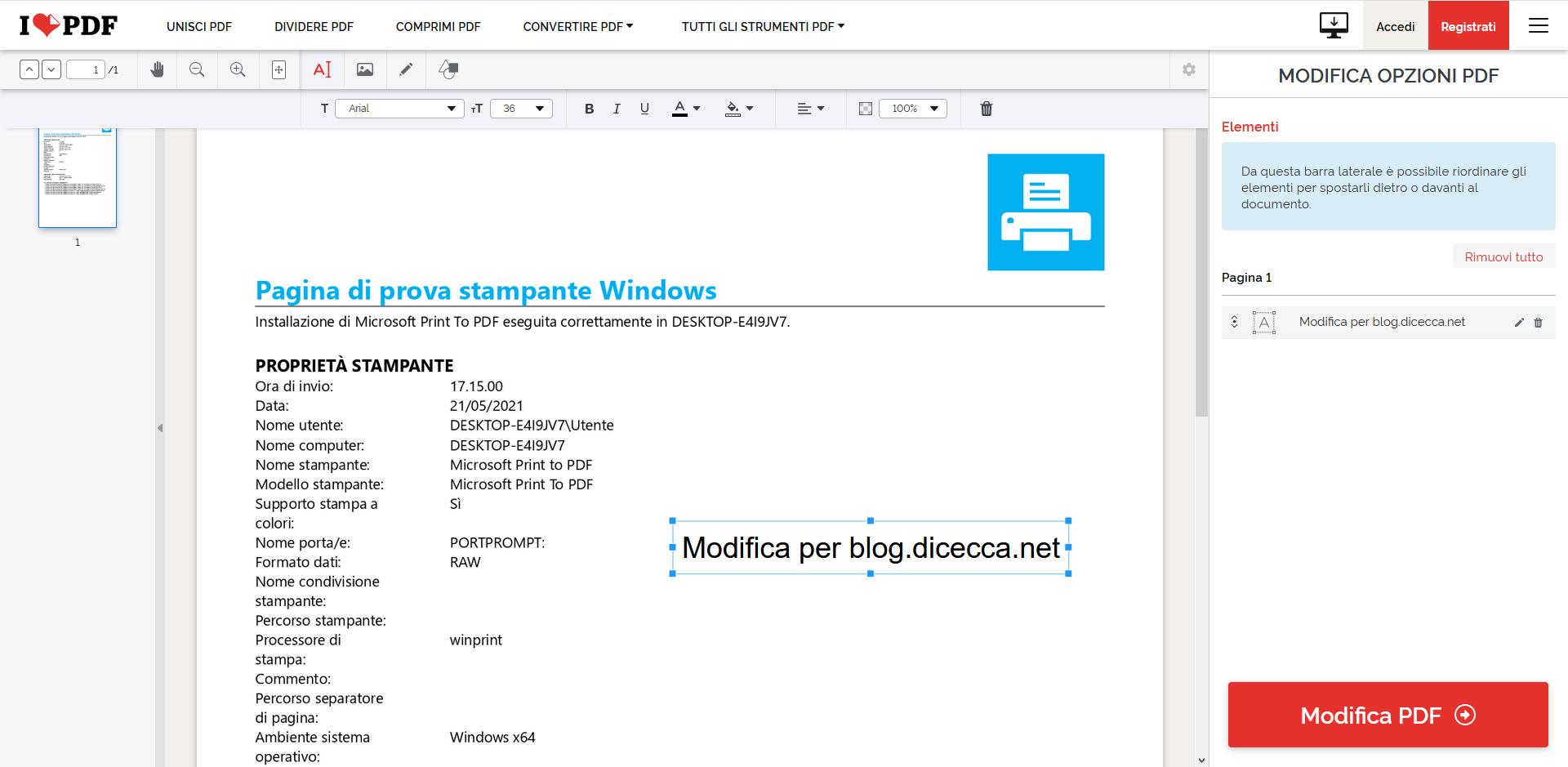Activate the hand pan tool
Image resolution: width=1568 pixels, height=767 pixels.
coord(157,69)
